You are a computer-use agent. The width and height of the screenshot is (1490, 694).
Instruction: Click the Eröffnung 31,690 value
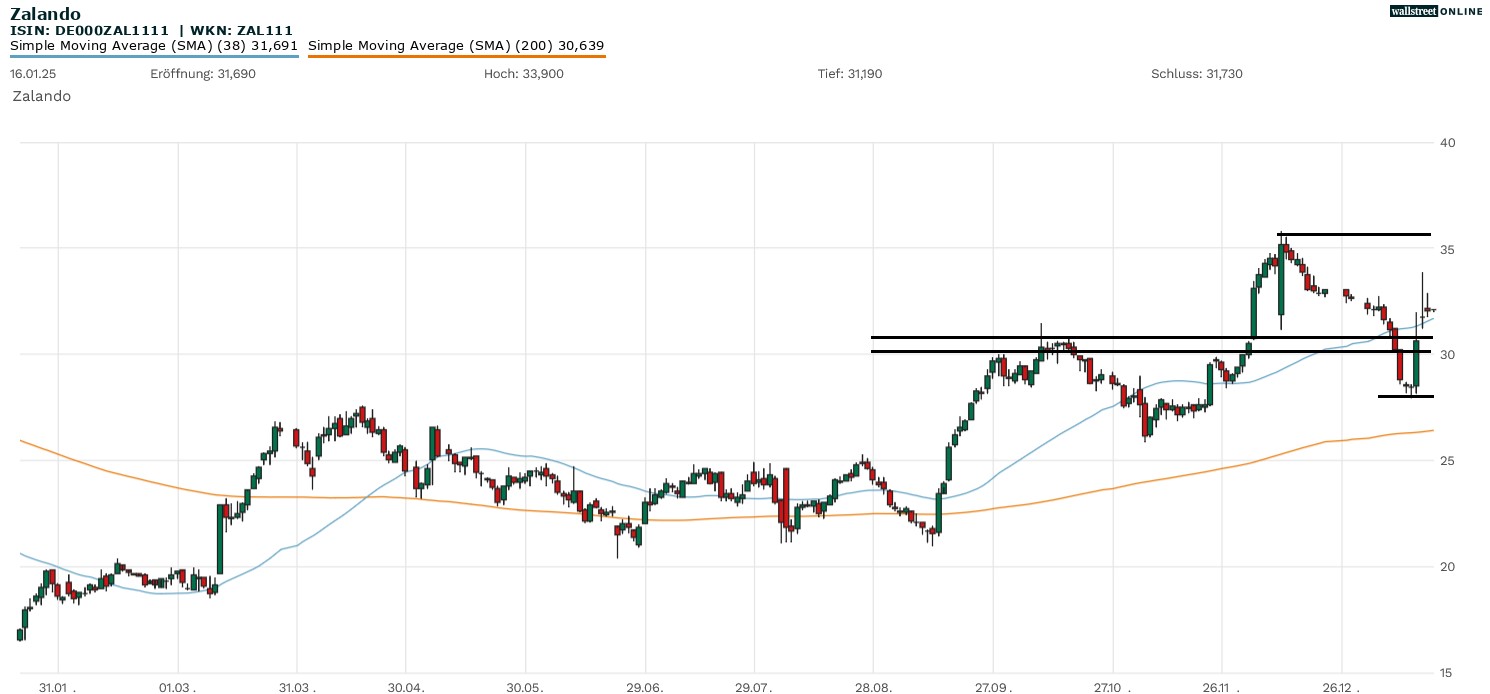(x=203, y=74)
